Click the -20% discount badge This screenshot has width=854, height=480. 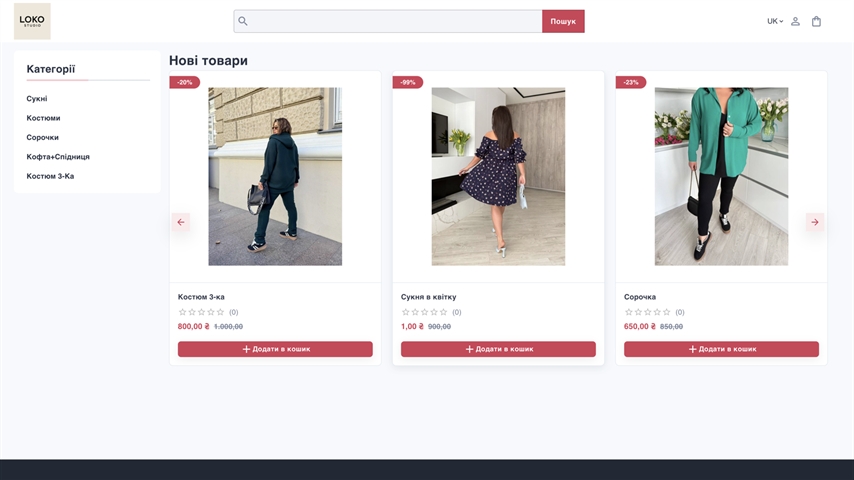click(x=185, y=82)
